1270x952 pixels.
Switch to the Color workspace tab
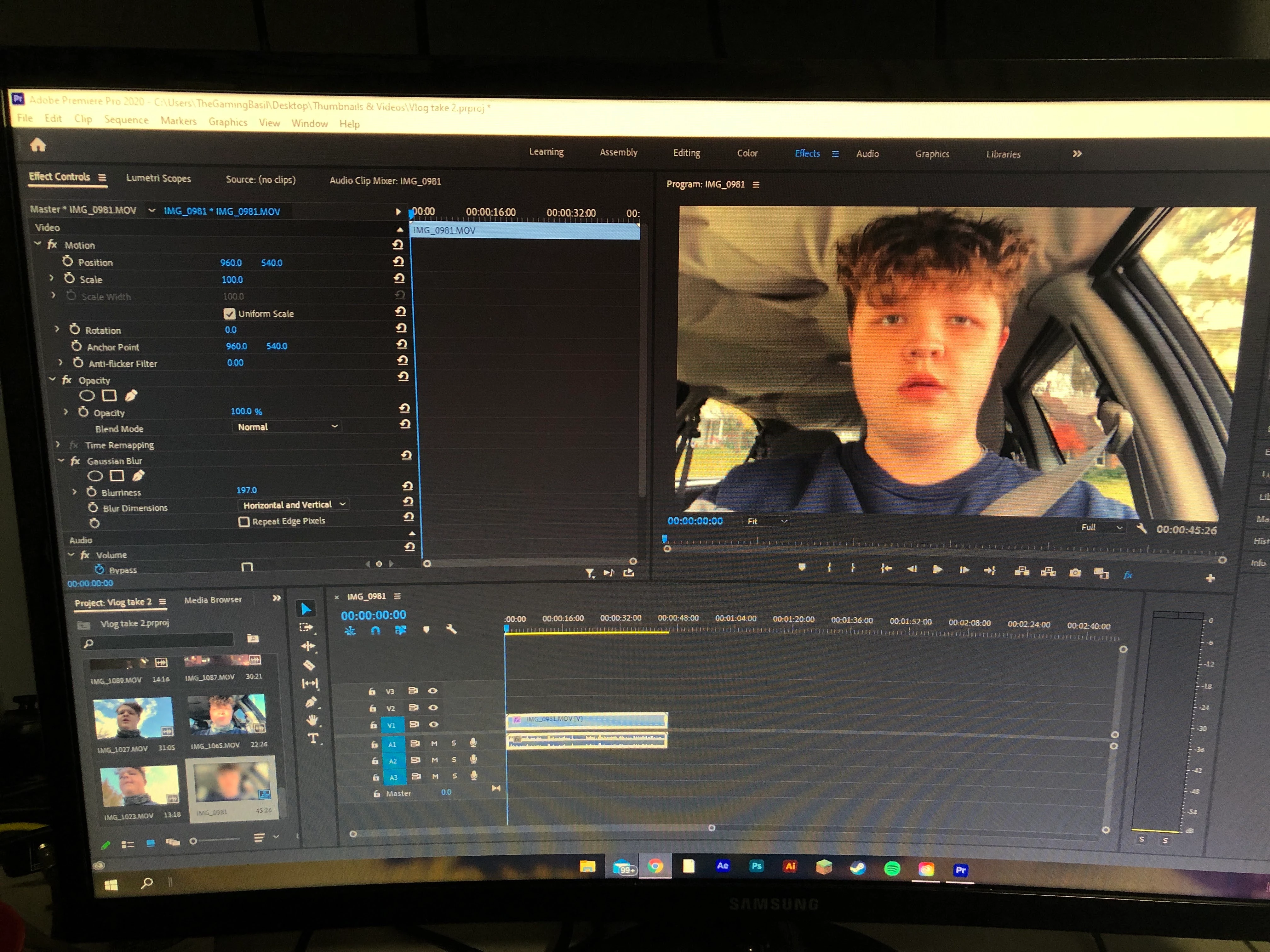pyautogui.click(x=747, y=153)
